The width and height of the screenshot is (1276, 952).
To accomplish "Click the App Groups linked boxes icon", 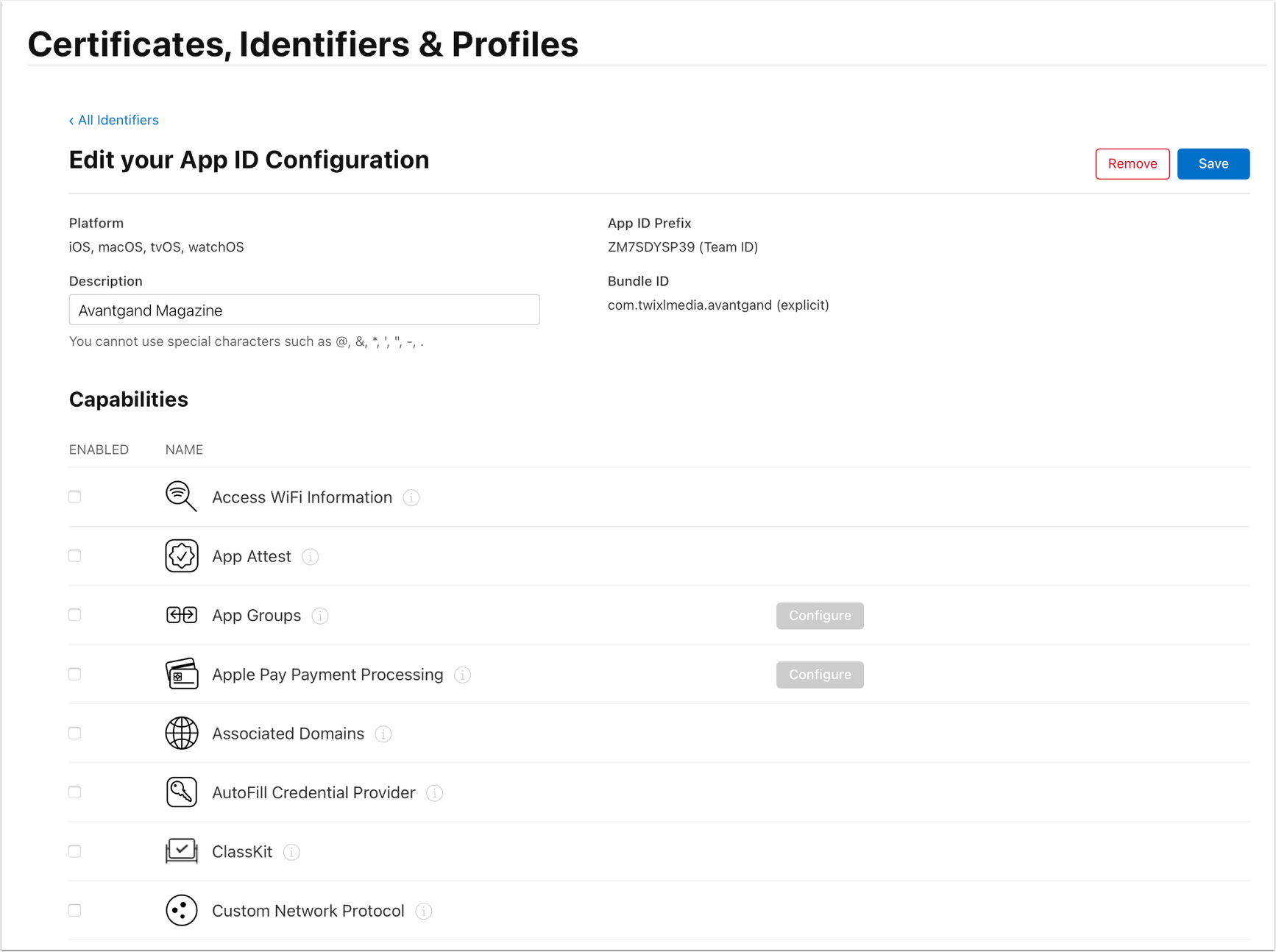I will click(181, 615).
